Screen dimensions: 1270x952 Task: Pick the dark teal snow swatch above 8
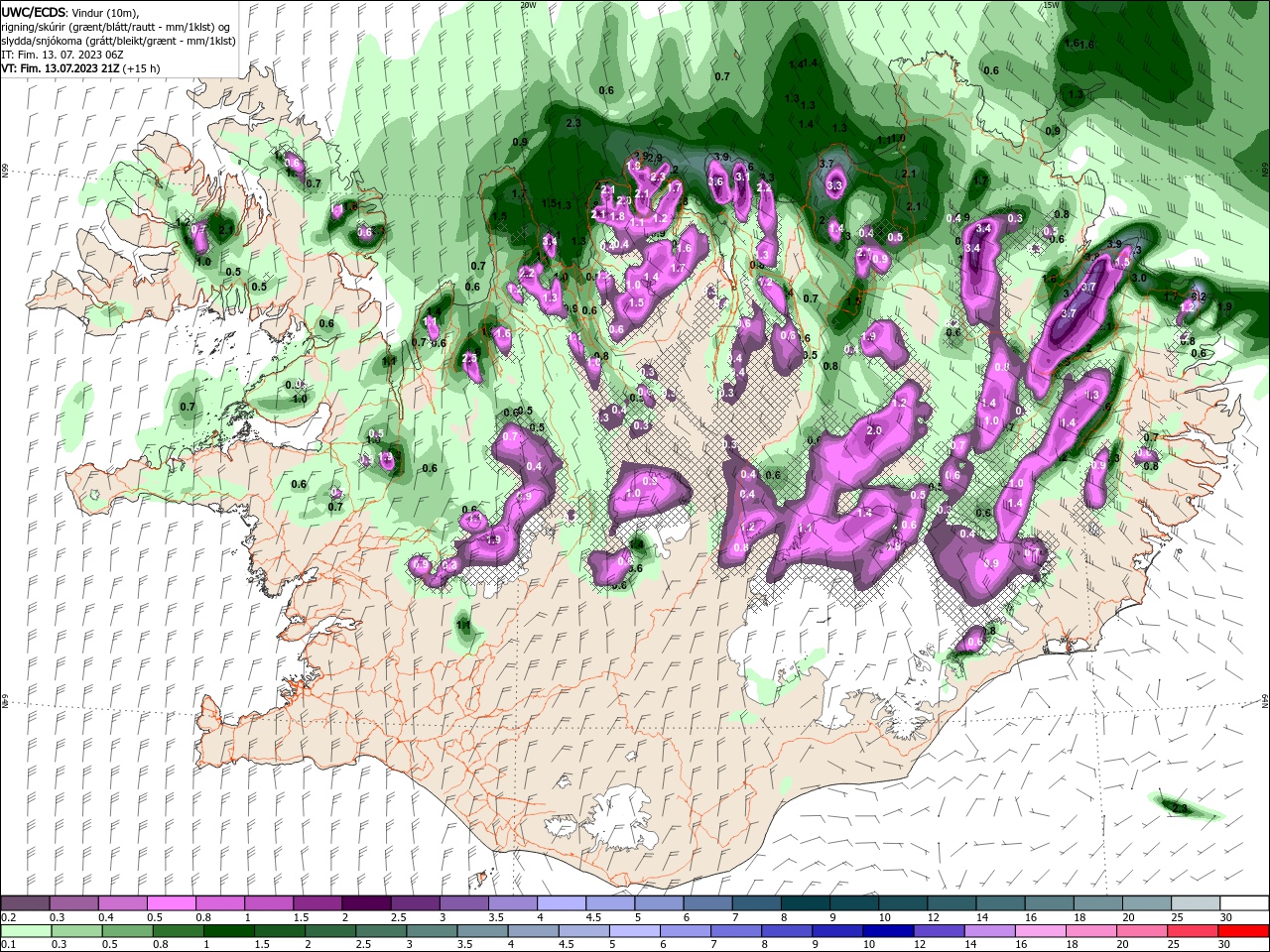805,903
